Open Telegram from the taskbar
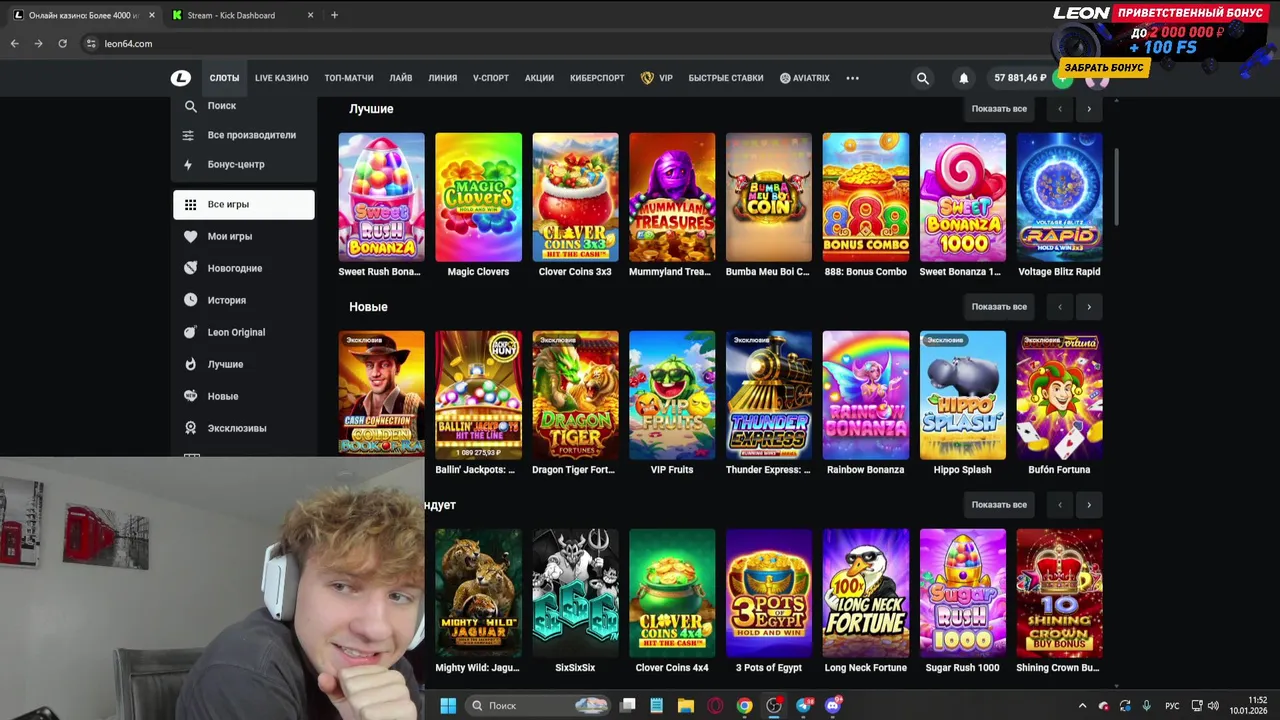Image resolution: width=1280 pixels, height=720 pixels. [x=803, y=705]
